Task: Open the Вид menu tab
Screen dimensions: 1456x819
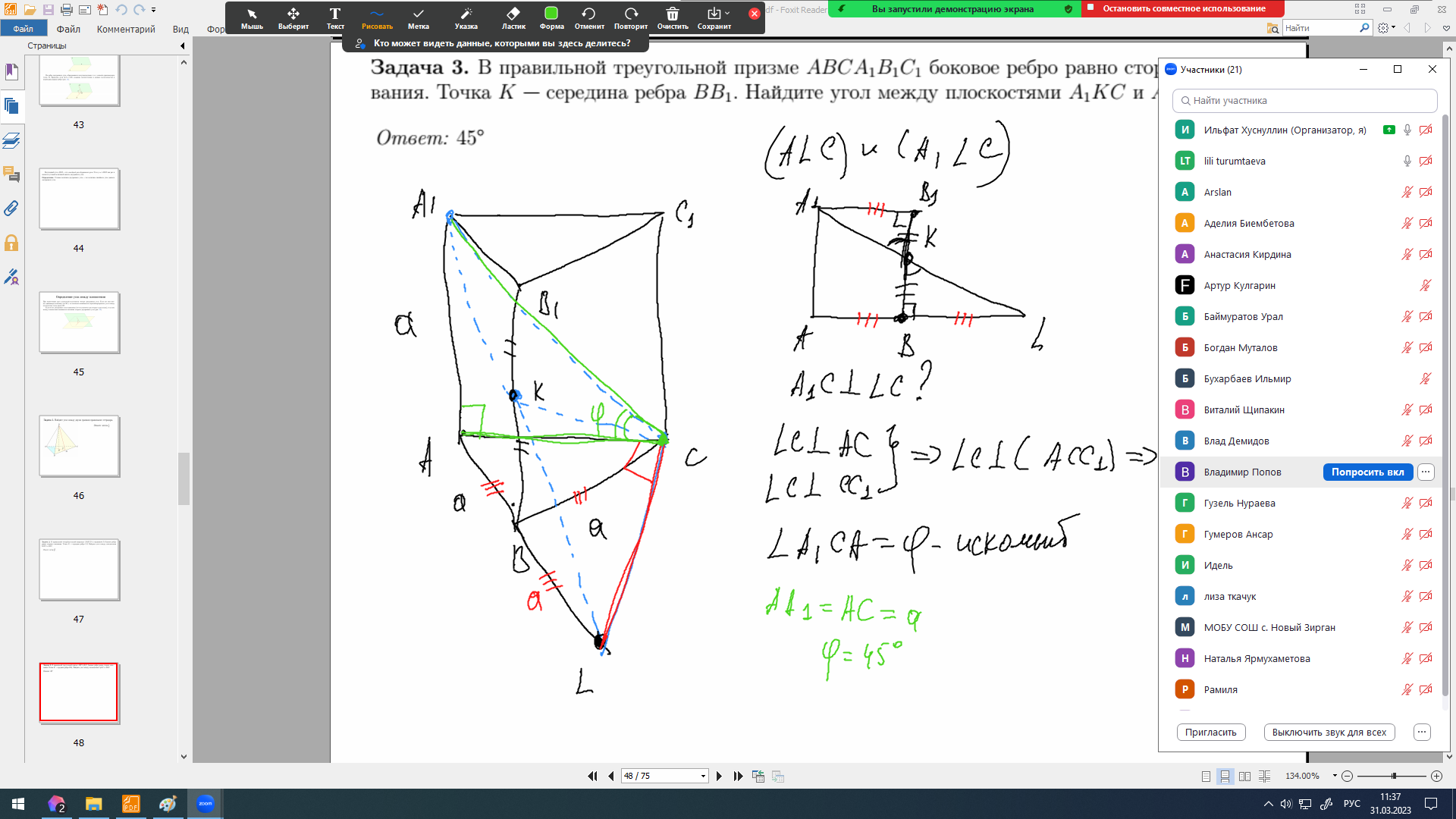Action: click(180, 29)
